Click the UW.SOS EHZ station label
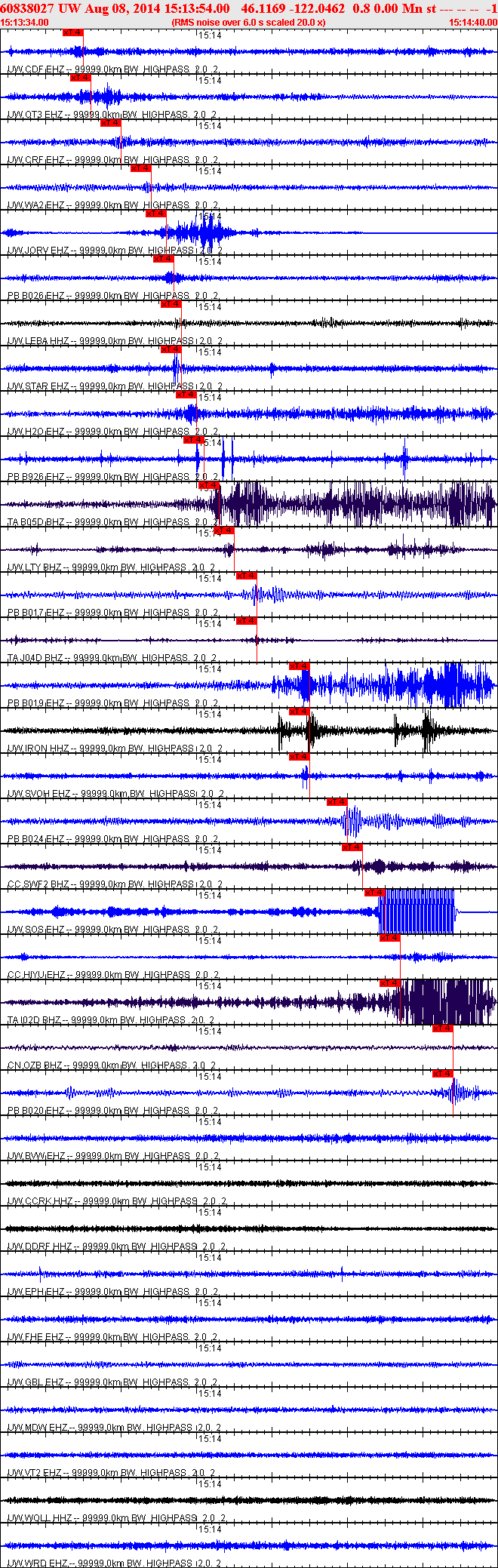The height and width of the screenshot is (1568, 498). pos(36,930)
